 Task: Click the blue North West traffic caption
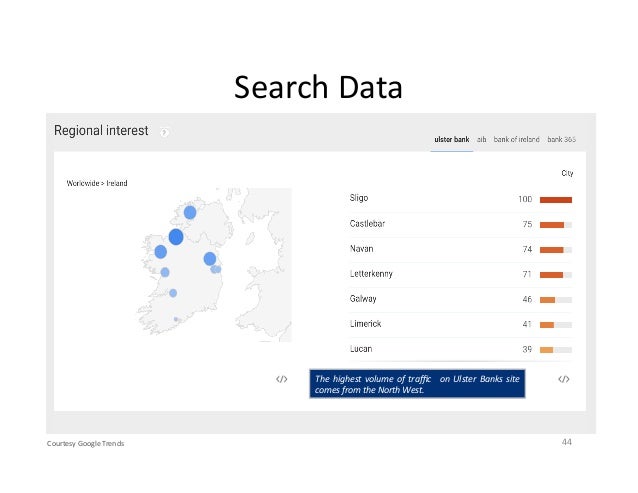pos(417,384)
